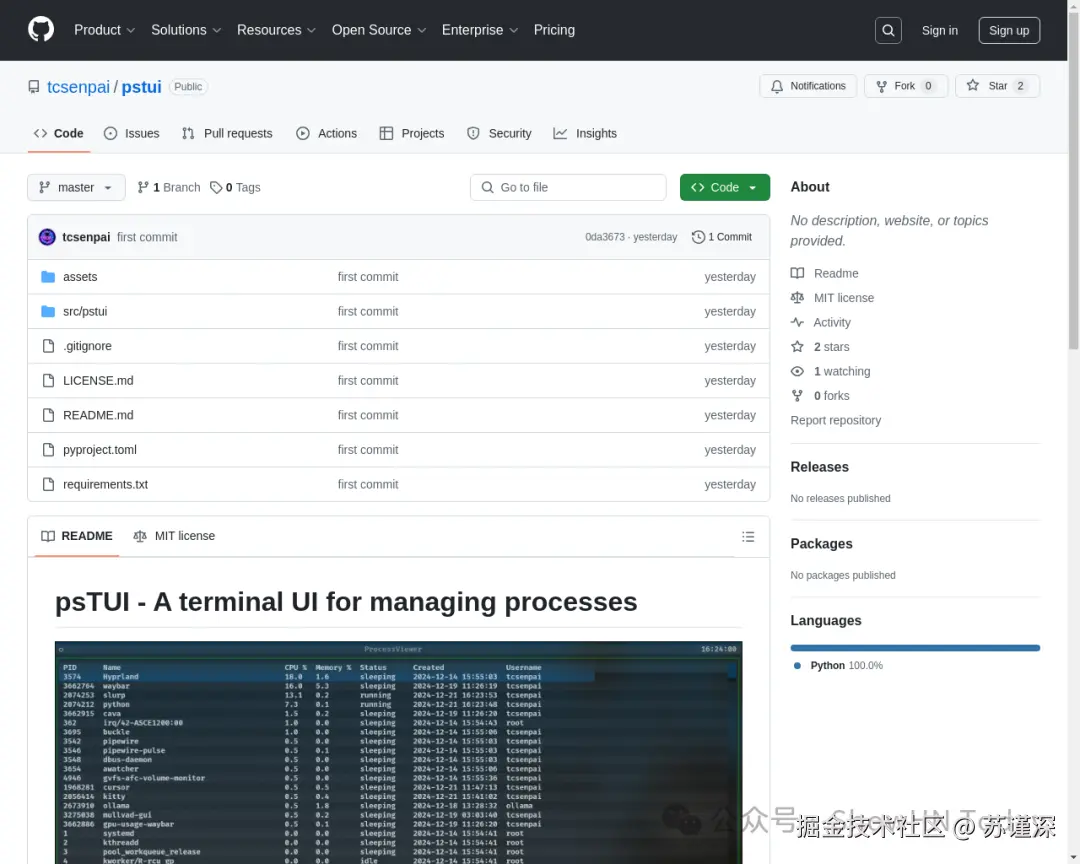The height and width of the screenshot is (864, 1080).
Task: Click the Sign in link
Action: [939, 30]
